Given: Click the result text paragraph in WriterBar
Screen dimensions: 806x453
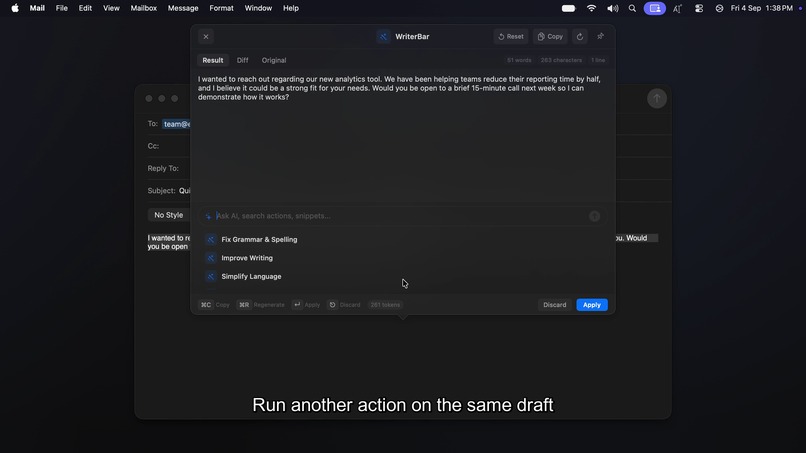Looking at the screenshot, I should coord(401,88).
